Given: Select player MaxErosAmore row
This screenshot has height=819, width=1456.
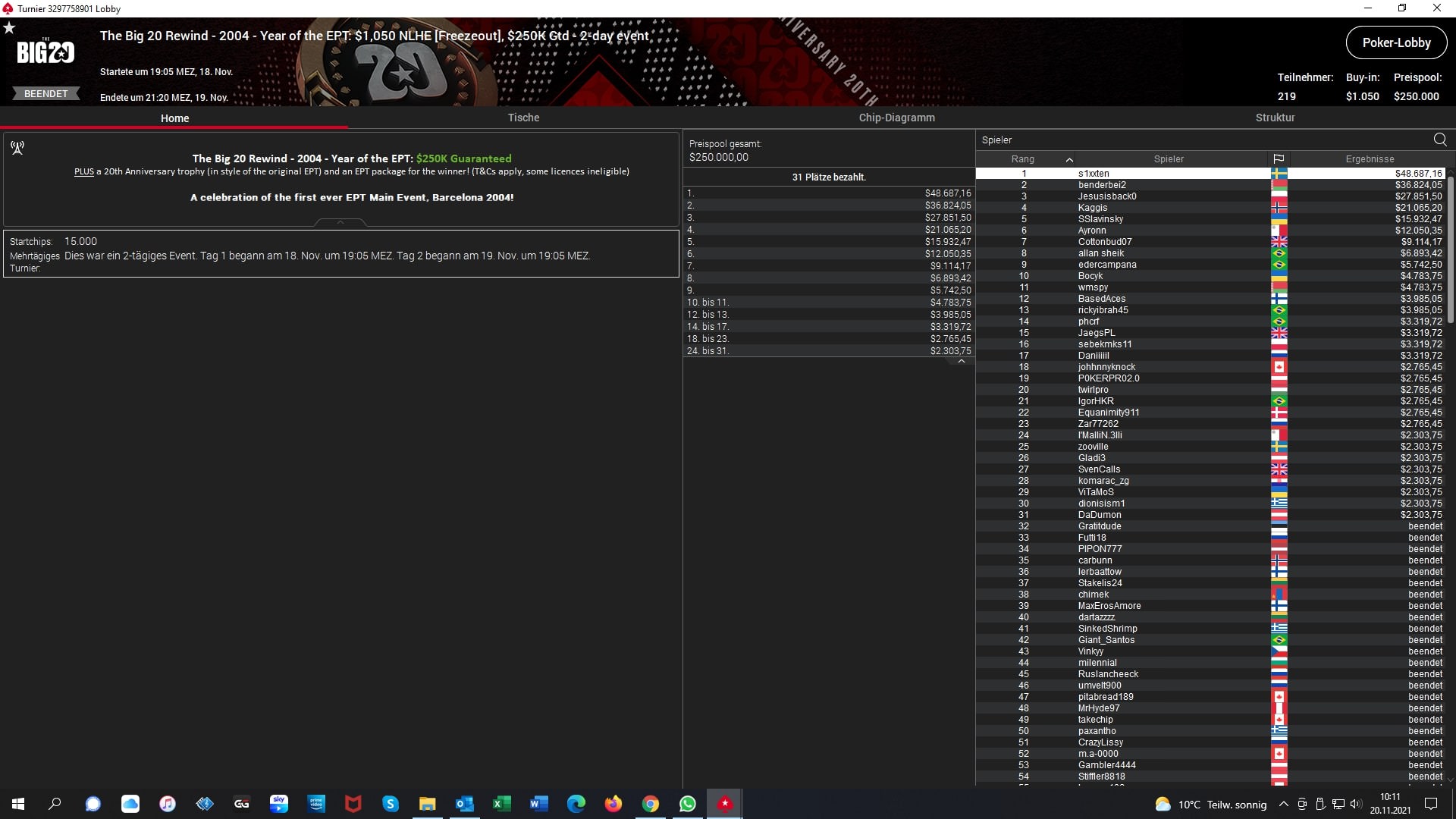Looking at the screenshot, I should [1210, 606].
